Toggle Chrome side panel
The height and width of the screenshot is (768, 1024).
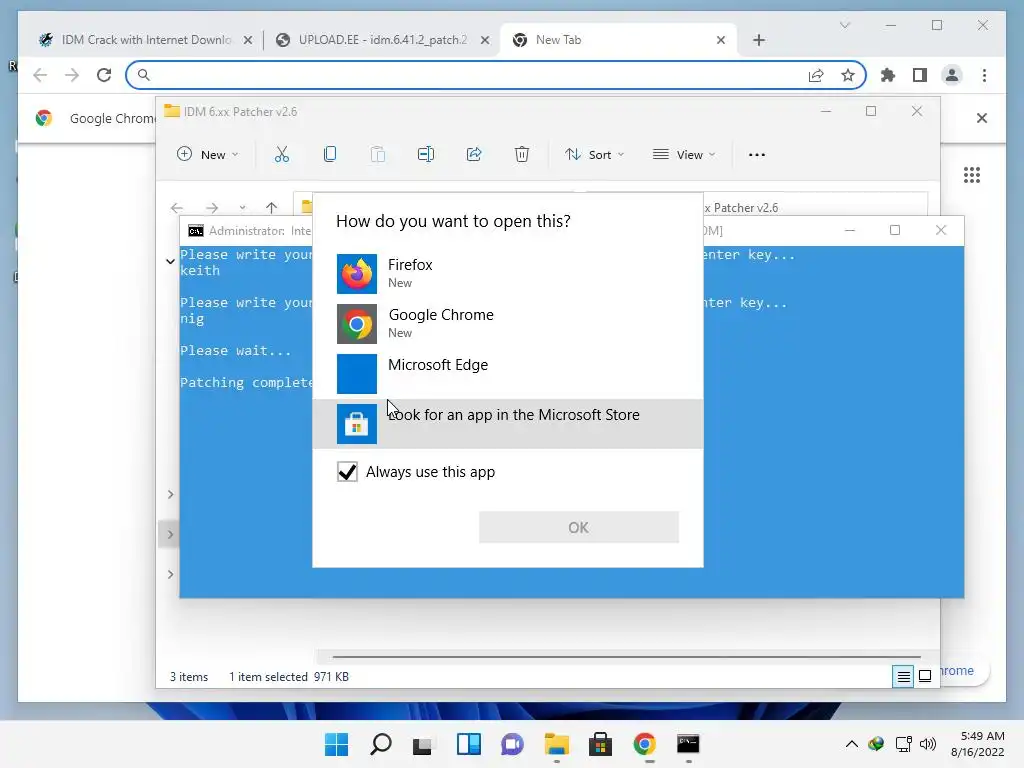click(920, 75)
